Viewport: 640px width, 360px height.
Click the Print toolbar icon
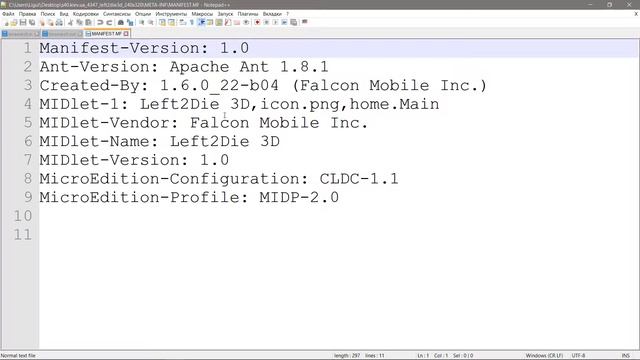coord(59,22)
